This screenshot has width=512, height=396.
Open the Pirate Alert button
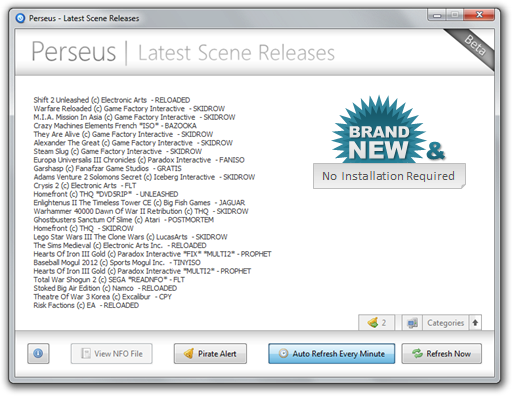point(210,353)
